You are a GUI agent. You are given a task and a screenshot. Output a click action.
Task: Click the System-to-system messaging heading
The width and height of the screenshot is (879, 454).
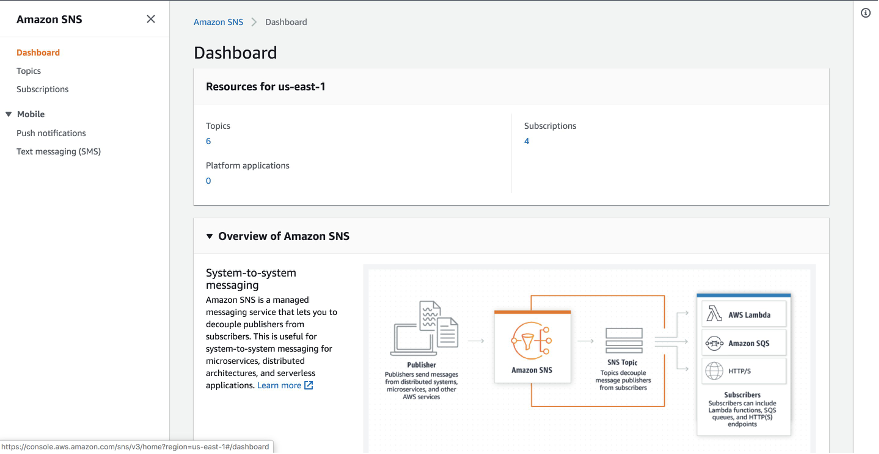(x=251, y=279)
